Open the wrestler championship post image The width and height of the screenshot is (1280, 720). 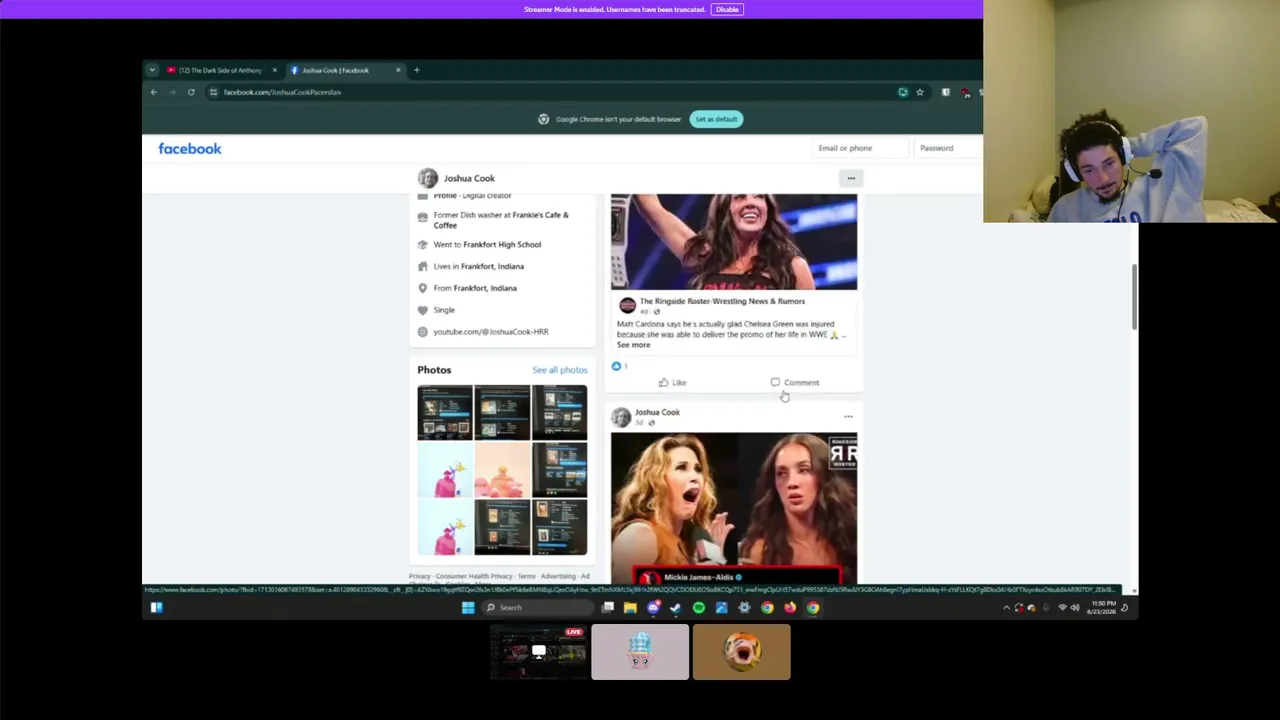point(734,242)
